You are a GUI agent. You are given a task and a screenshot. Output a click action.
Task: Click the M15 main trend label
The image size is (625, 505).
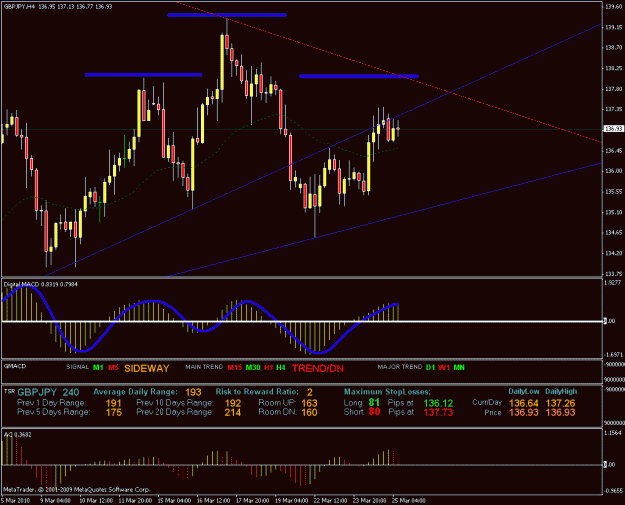(235, 367)
